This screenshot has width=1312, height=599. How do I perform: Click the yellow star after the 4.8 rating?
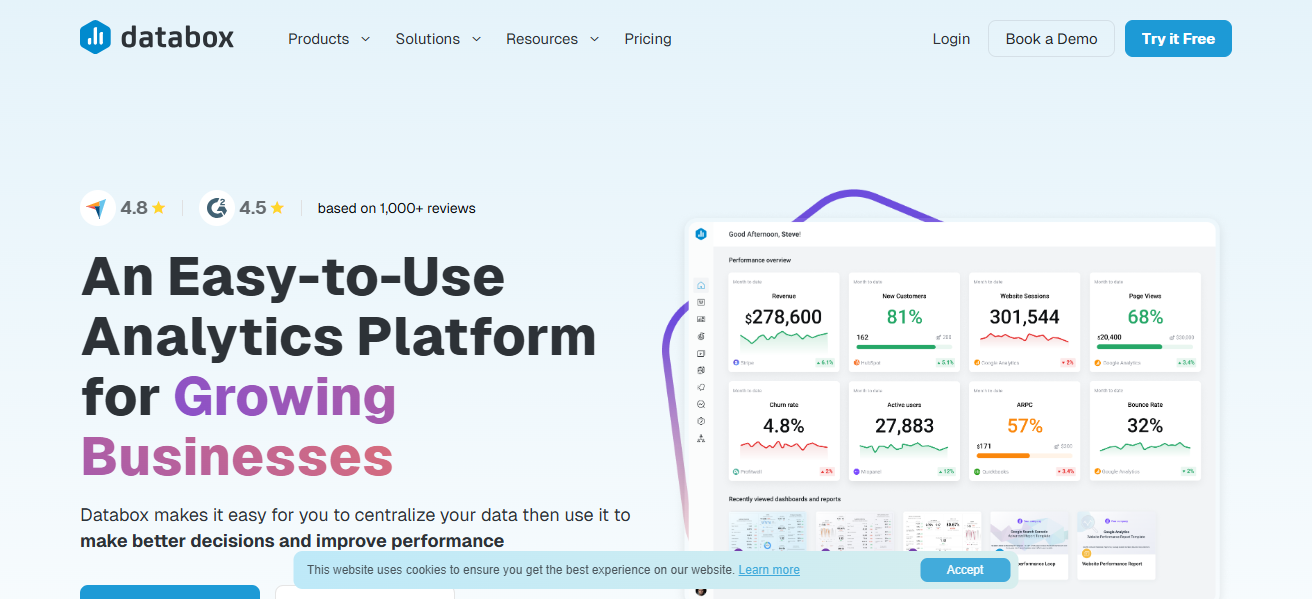point(159,208)
